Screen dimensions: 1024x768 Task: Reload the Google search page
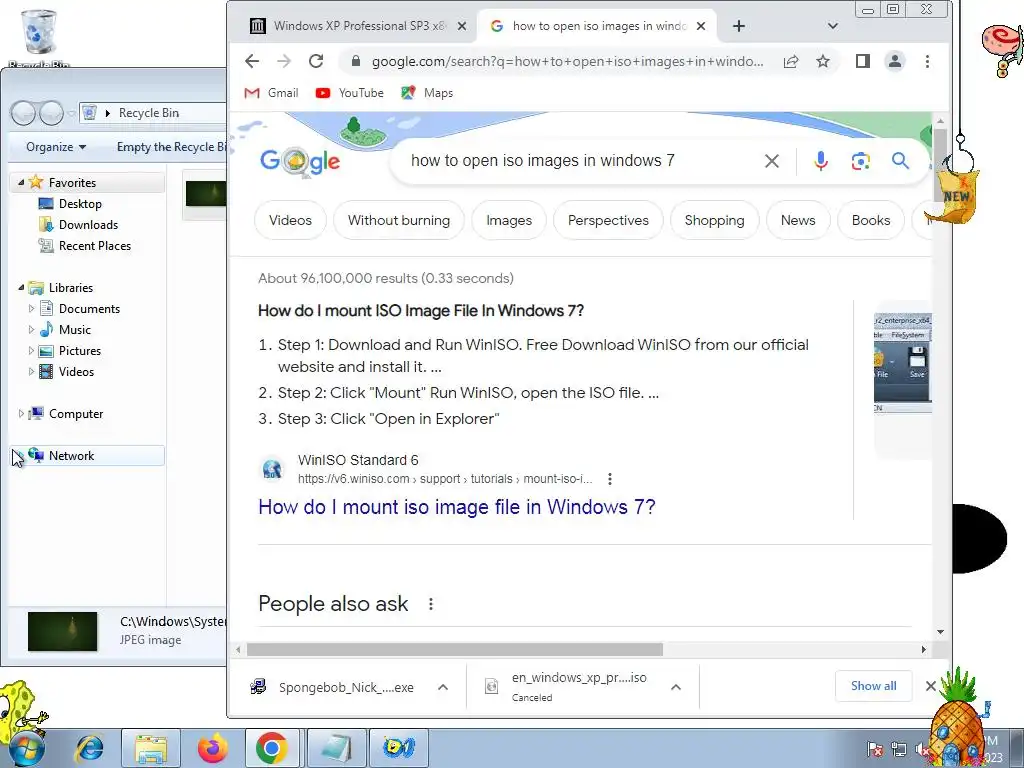coord(316,61)
